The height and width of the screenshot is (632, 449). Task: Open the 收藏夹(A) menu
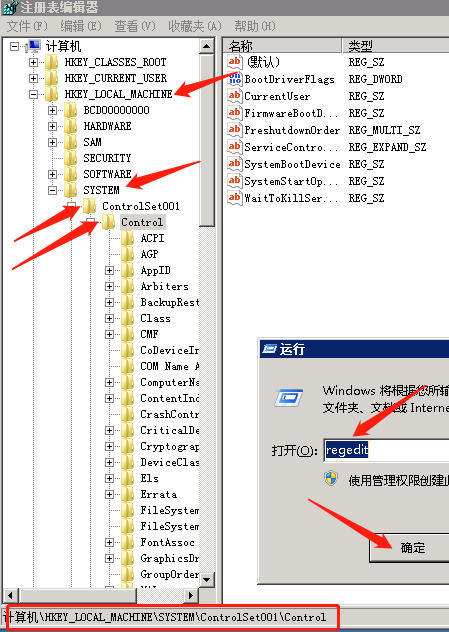195,26
